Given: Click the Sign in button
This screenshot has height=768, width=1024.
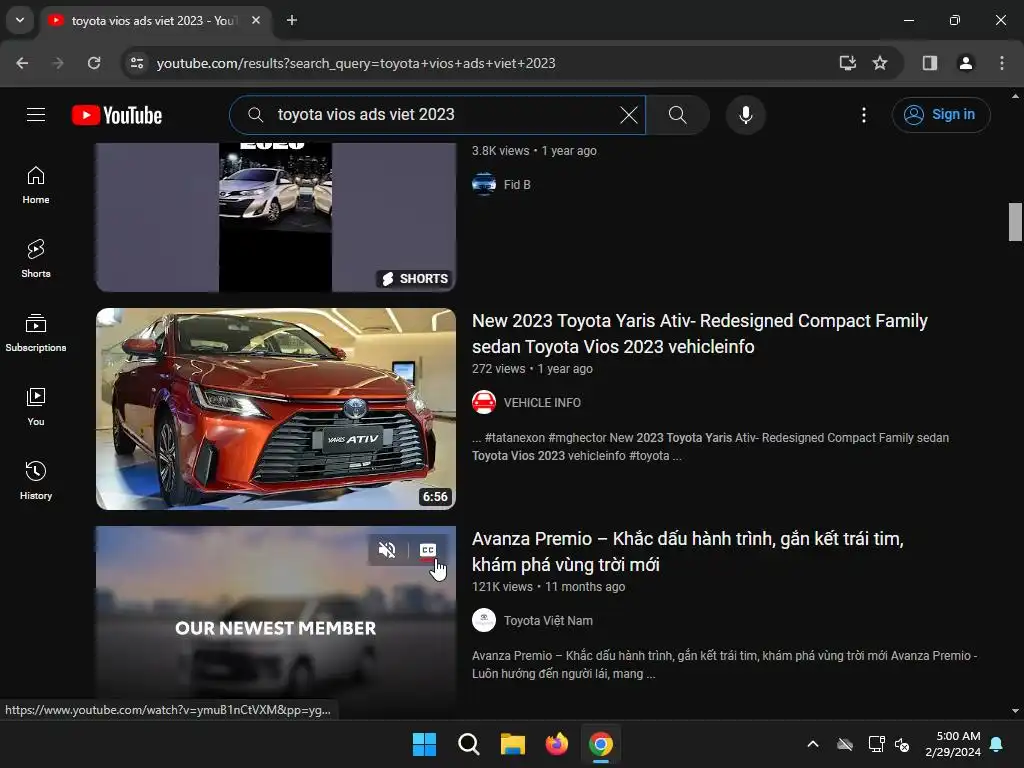Looking at the screenshot, I should (940, 115).
